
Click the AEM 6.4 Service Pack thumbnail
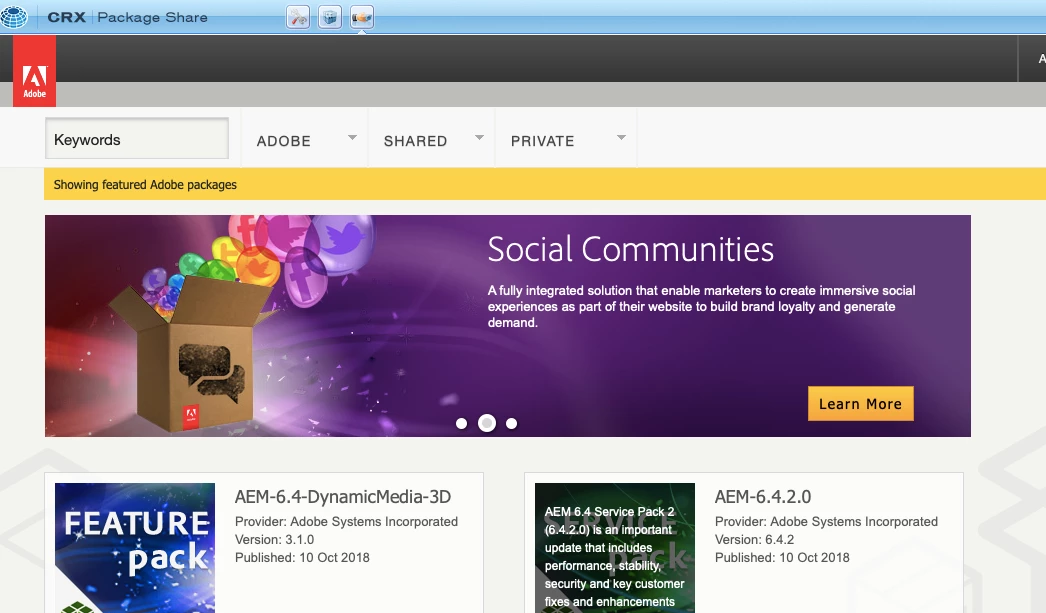pyautogui.click(x=615, y=548)
